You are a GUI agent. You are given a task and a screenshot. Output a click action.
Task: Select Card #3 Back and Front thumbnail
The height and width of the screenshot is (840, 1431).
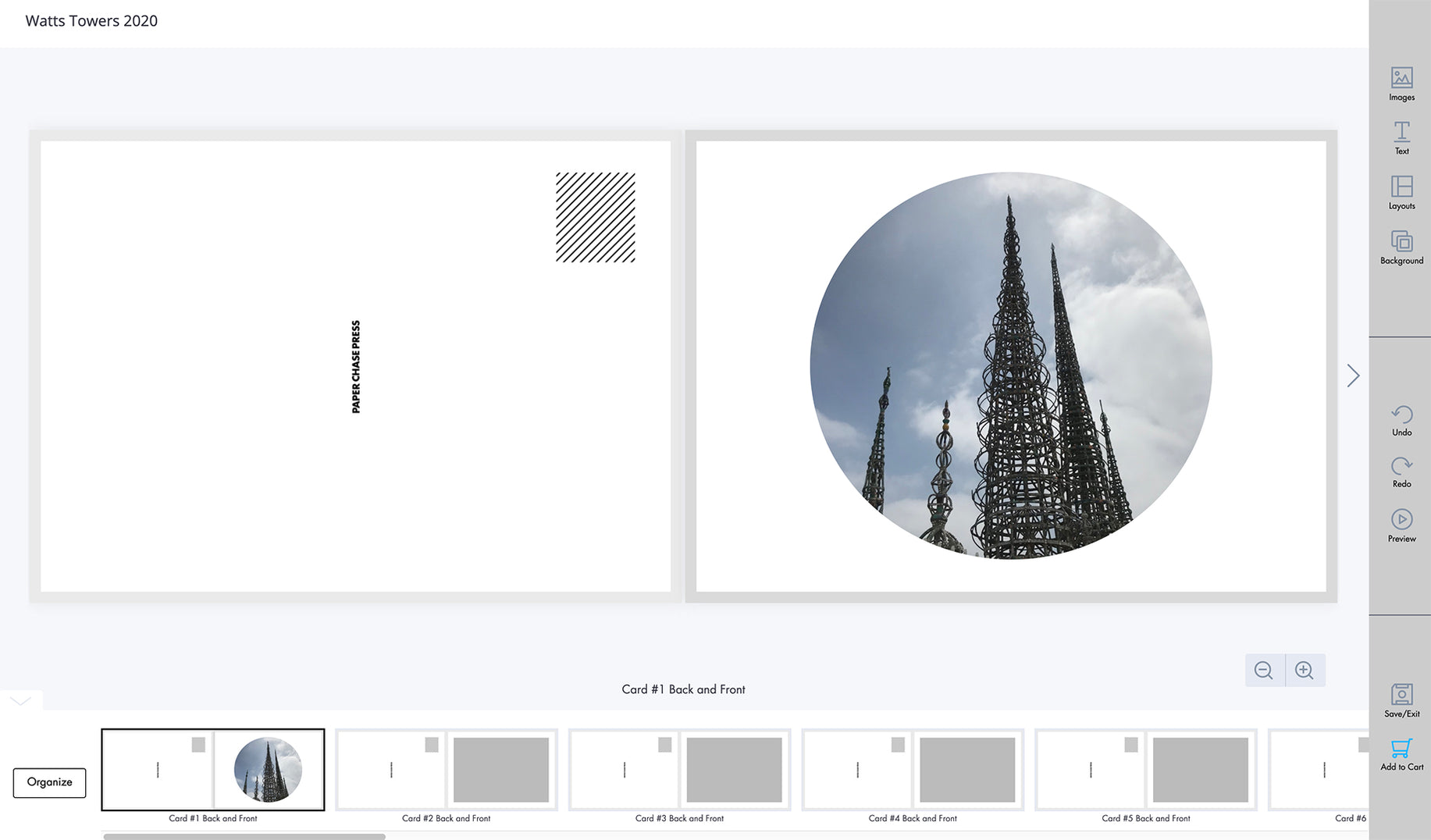[679, 770]
